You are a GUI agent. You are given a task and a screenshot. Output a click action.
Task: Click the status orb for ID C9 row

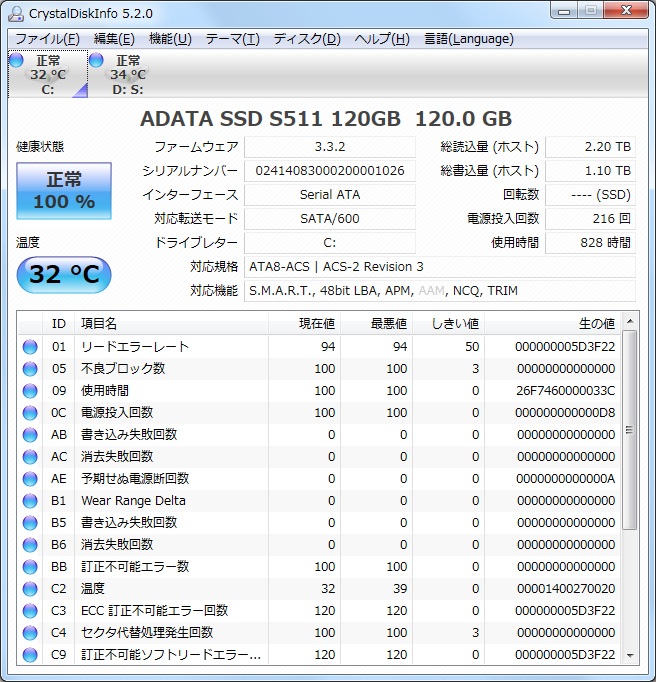click(30, 655)
